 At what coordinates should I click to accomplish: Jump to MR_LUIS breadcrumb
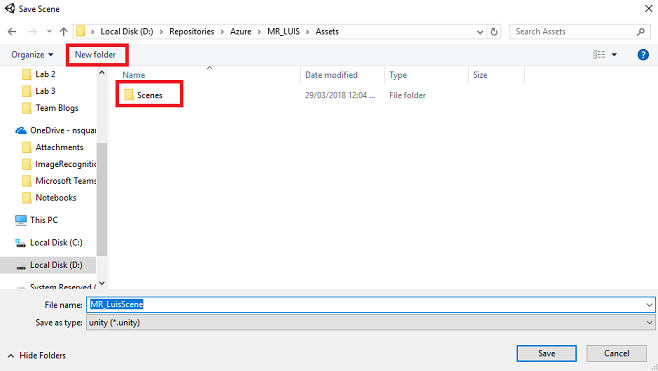click(283, 31)
